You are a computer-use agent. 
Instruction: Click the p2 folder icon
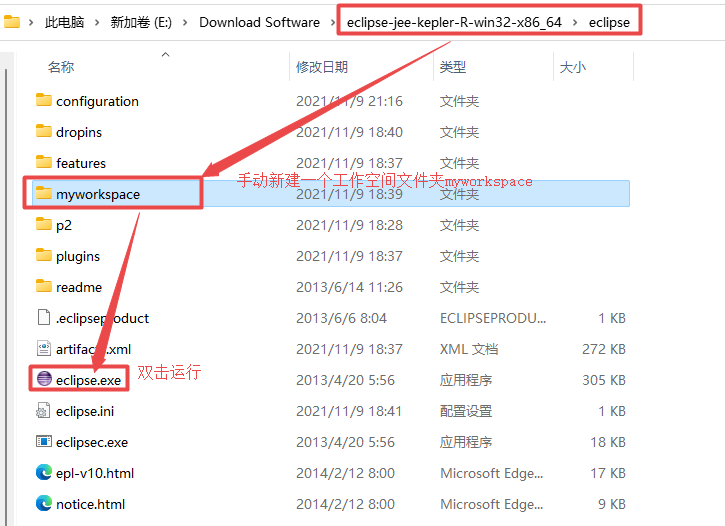point(43,224)
